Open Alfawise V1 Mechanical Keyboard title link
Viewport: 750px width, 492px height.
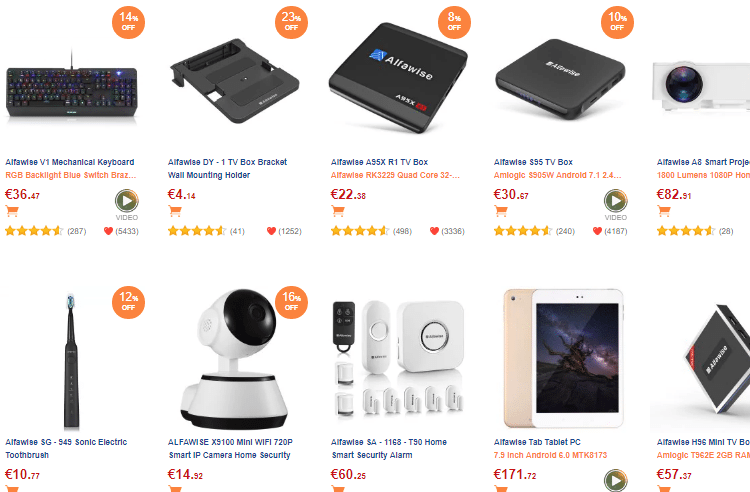coord(70,162)
